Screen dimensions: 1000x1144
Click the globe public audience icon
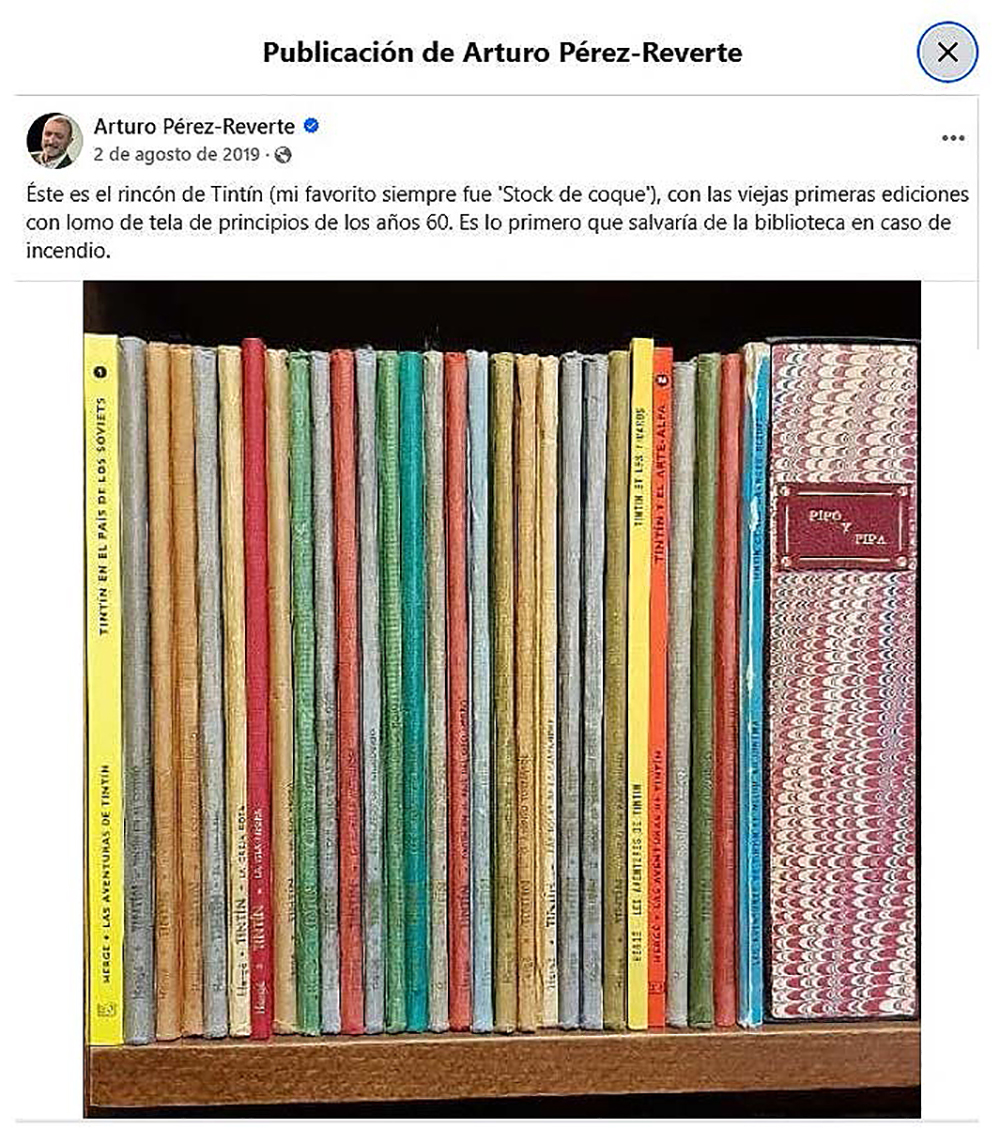click(x=283, y=155)
